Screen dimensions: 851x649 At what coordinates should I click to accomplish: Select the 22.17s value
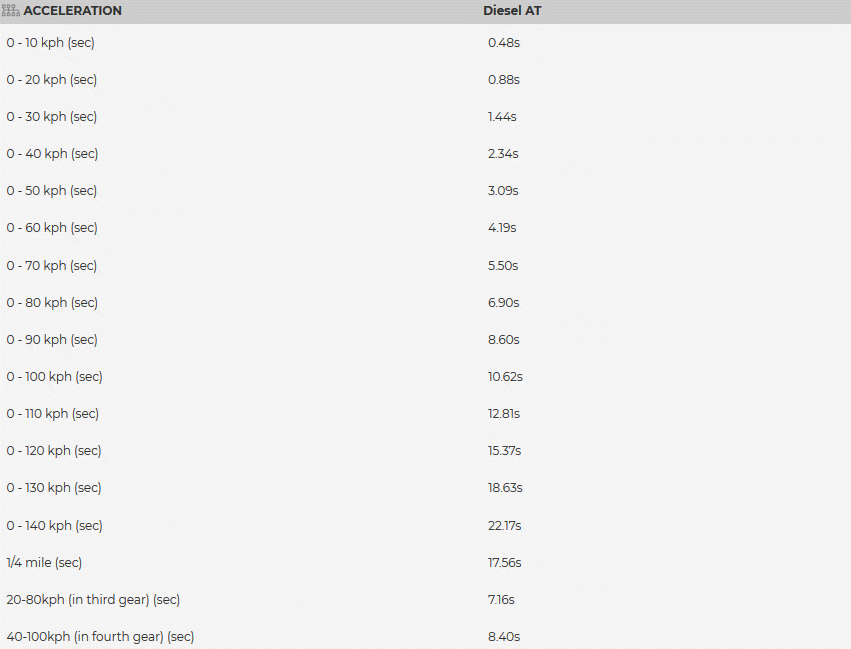(x=505, y=526)
